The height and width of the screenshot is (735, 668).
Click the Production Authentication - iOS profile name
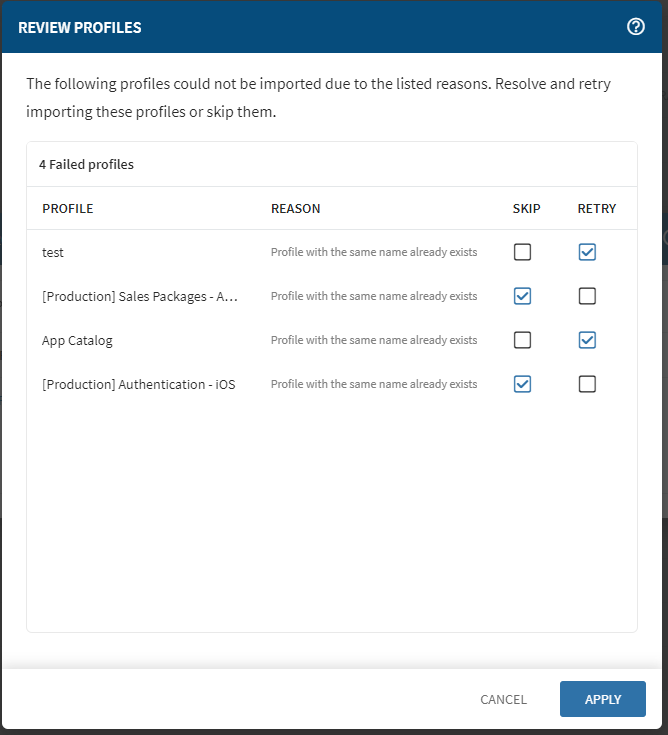[138, 384]
